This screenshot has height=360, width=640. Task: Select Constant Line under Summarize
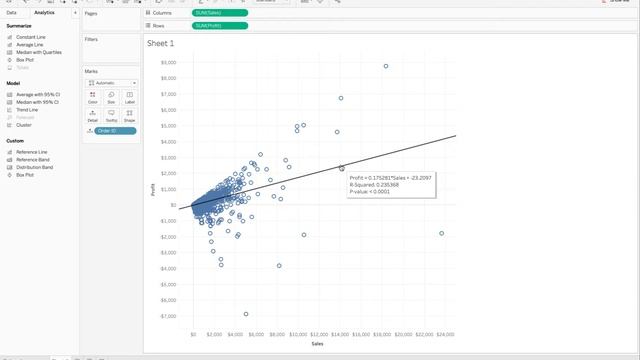(x=31, y=37)
